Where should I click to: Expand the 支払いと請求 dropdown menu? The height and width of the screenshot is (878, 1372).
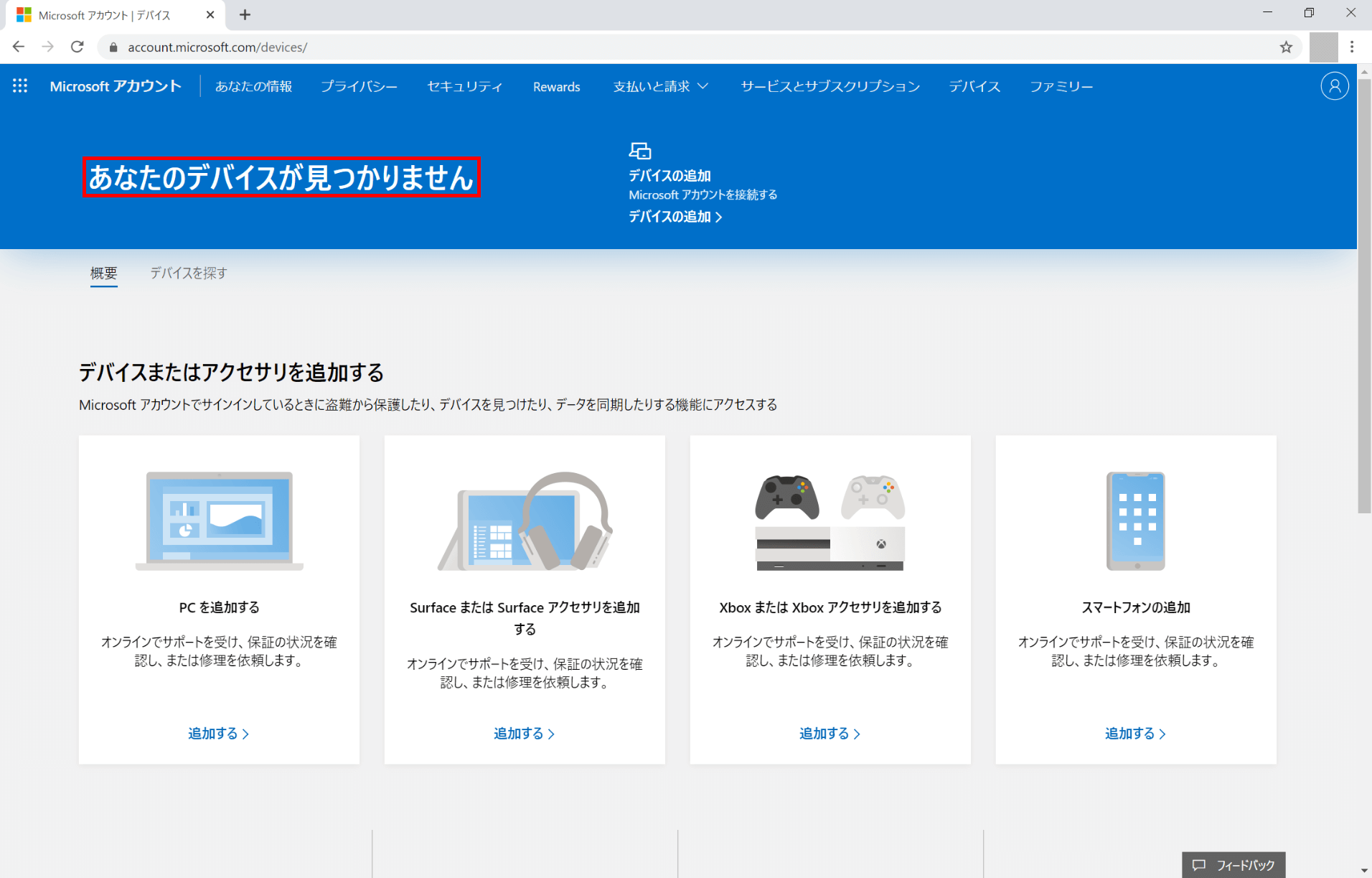pyautogui.click(x=660, y=86)
